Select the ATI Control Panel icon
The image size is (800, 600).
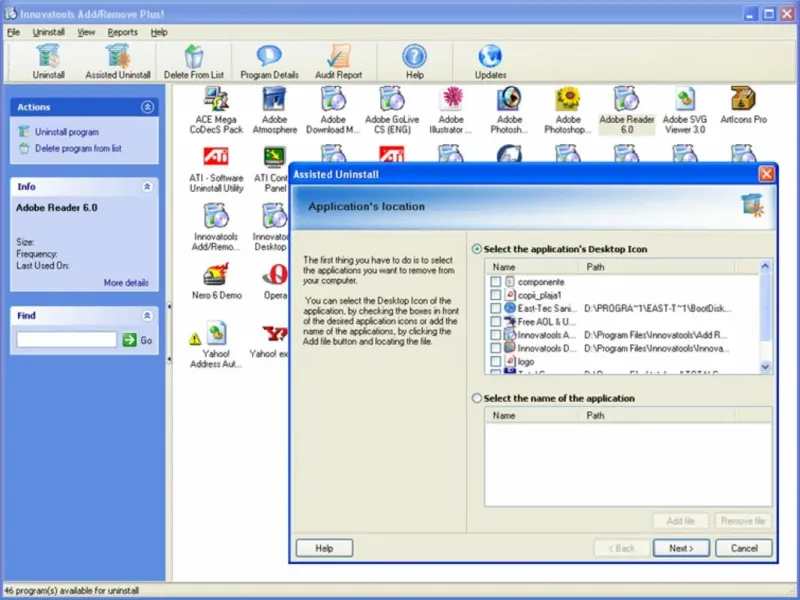[x=272, y=169]
